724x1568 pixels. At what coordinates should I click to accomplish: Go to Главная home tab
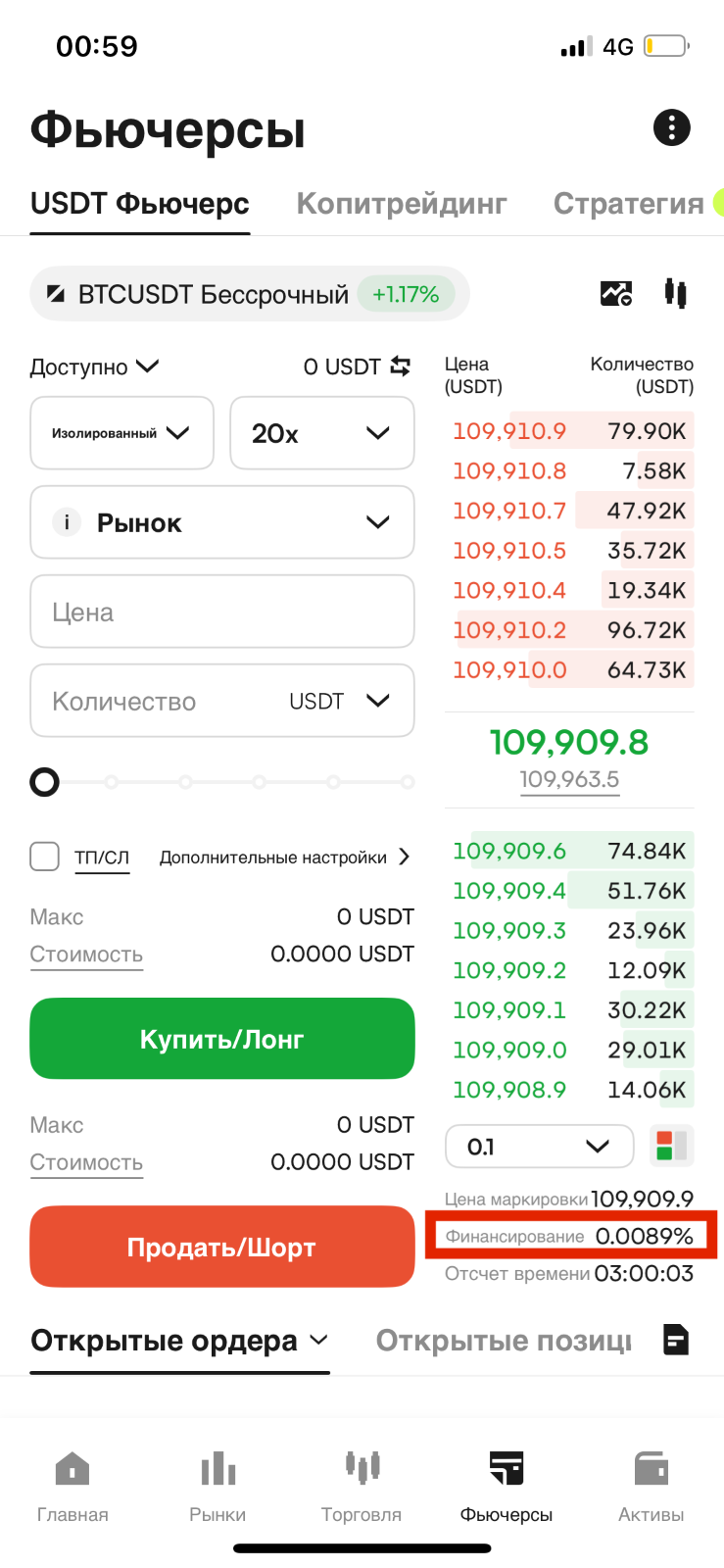point(72,1487)
